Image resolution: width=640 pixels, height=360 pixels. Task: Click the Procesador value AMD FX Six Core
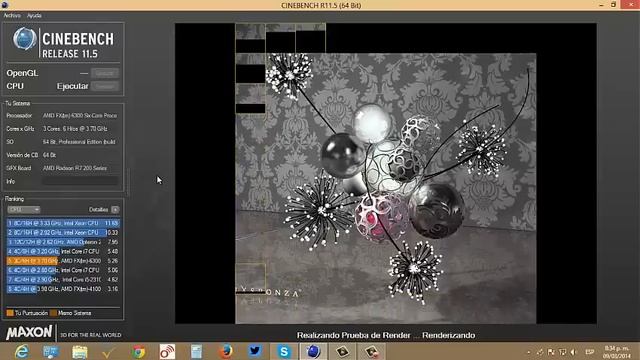click(x=80, y=116)
